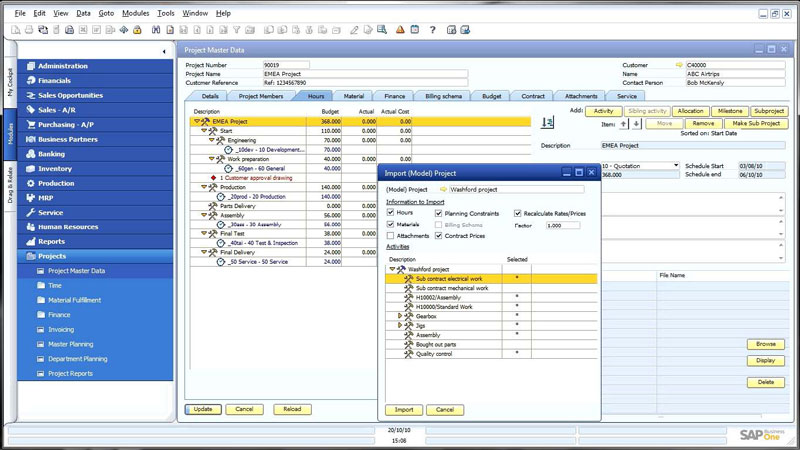This screenshot has height=450, width=800.
Task: Click the Factor input field
Action: pos(562,226)
